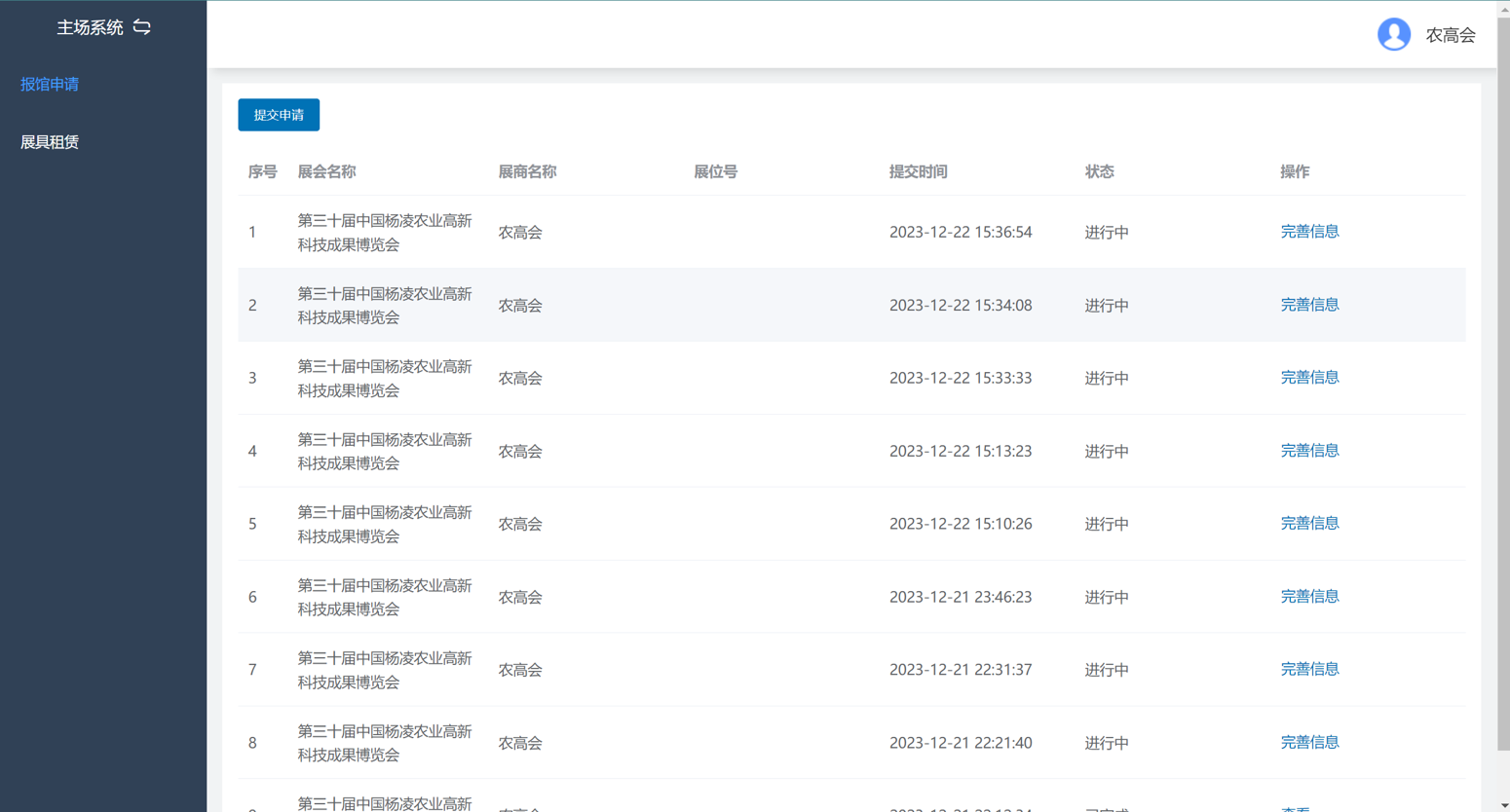This screenshot has width=1510, height=812.
Task: Click timestamp 2023-12-22 15:34:08
Action: (x=961, y=306)
